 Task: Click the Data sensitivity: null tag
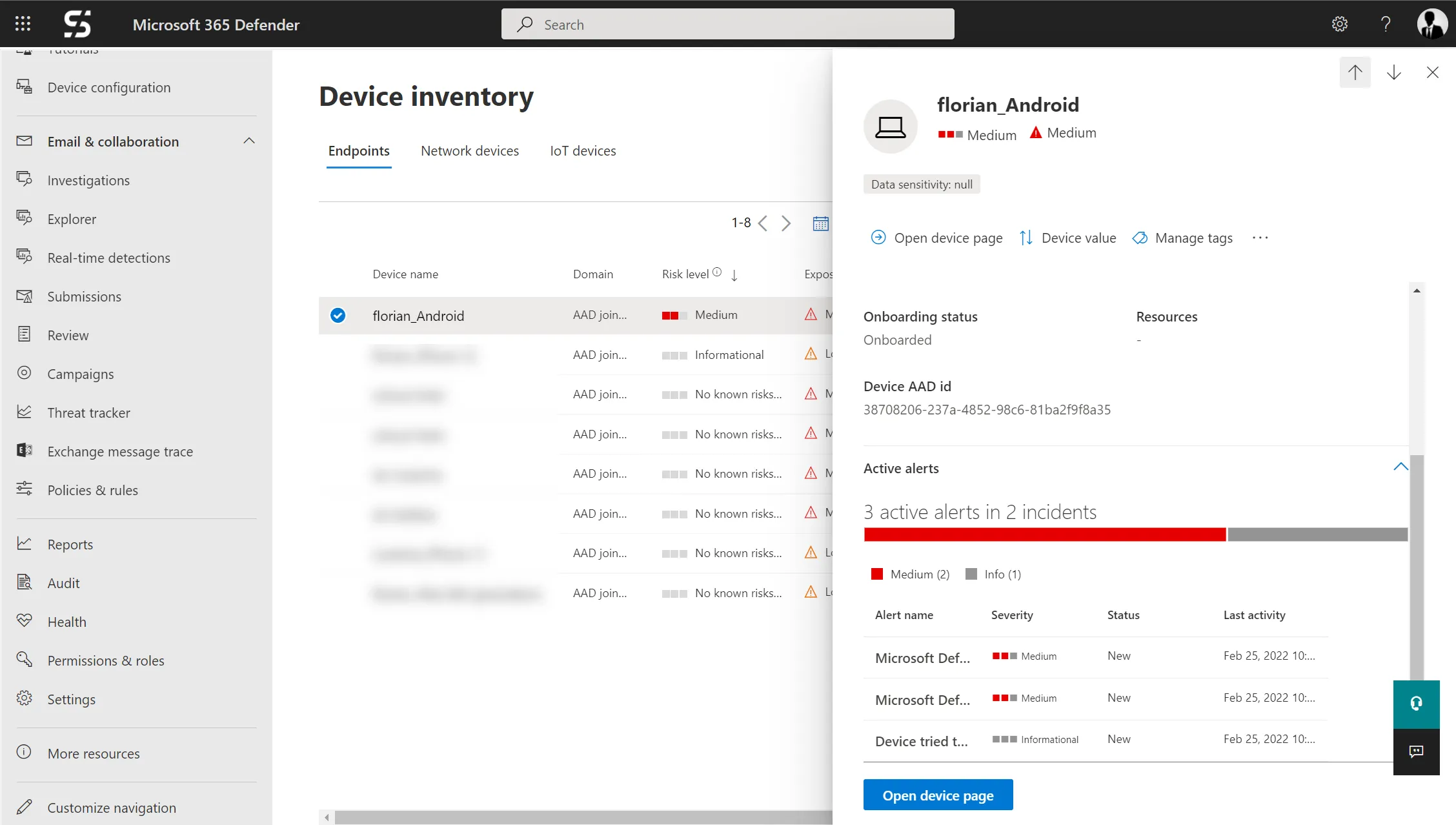(x=922, y=184)
